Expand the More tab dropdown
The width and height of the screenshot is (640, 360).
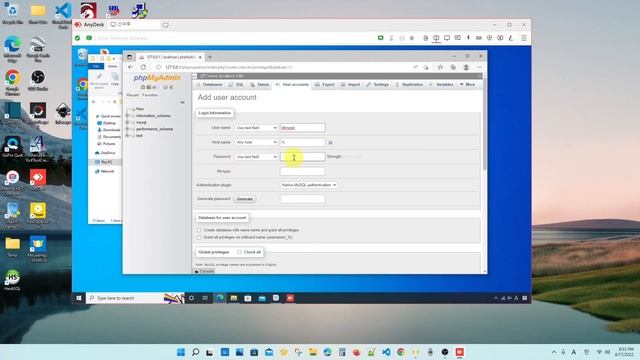pos(468,84)
